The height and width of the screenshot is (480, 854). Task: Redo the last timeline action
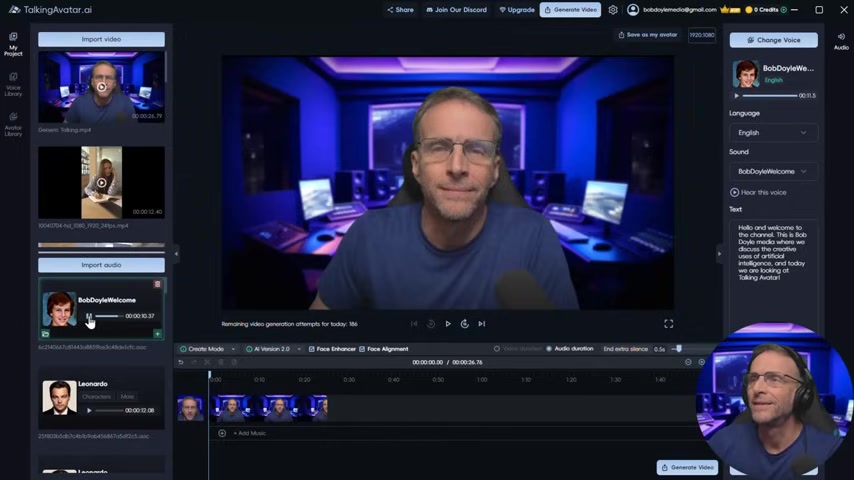194,362
